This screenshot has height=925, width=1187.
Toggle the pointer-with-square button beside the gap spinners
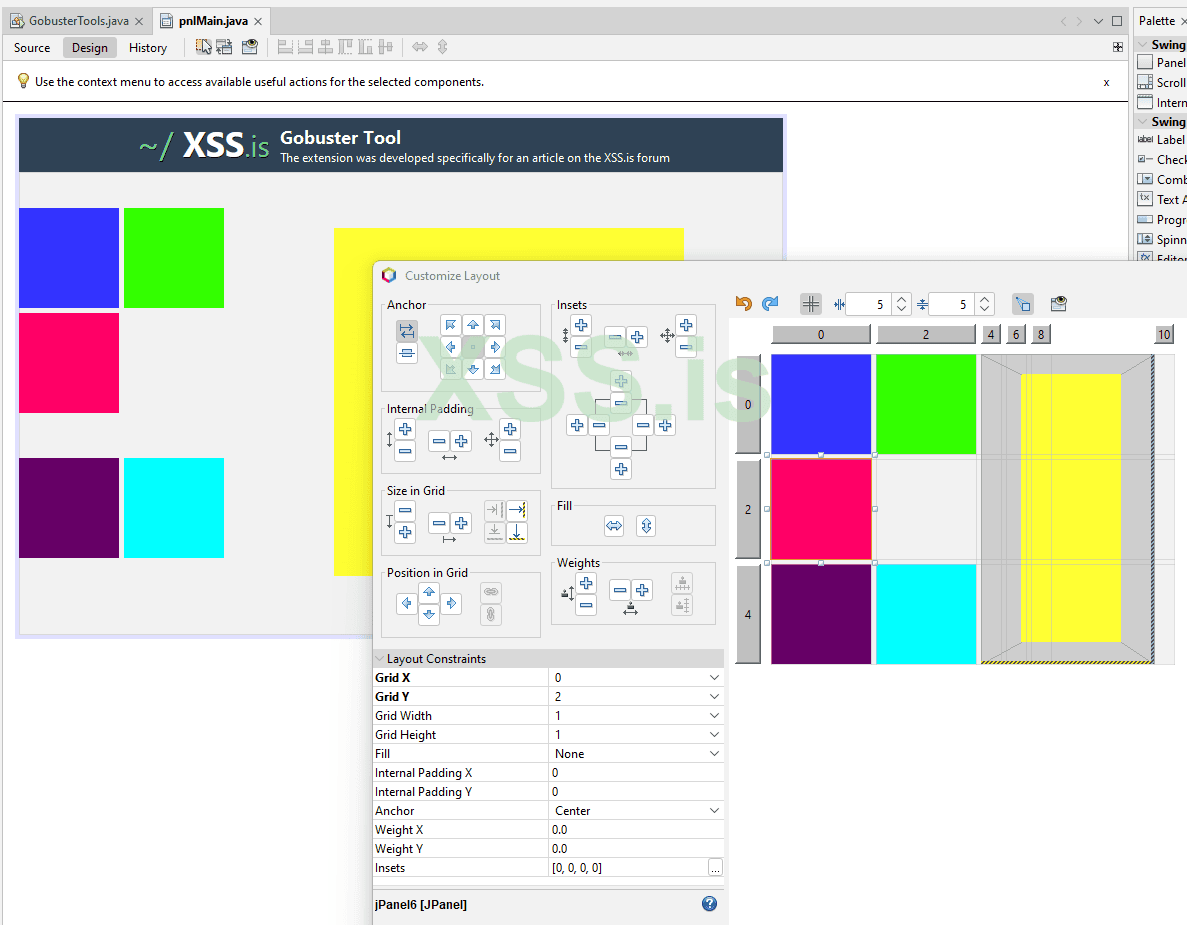[1023, 304]
